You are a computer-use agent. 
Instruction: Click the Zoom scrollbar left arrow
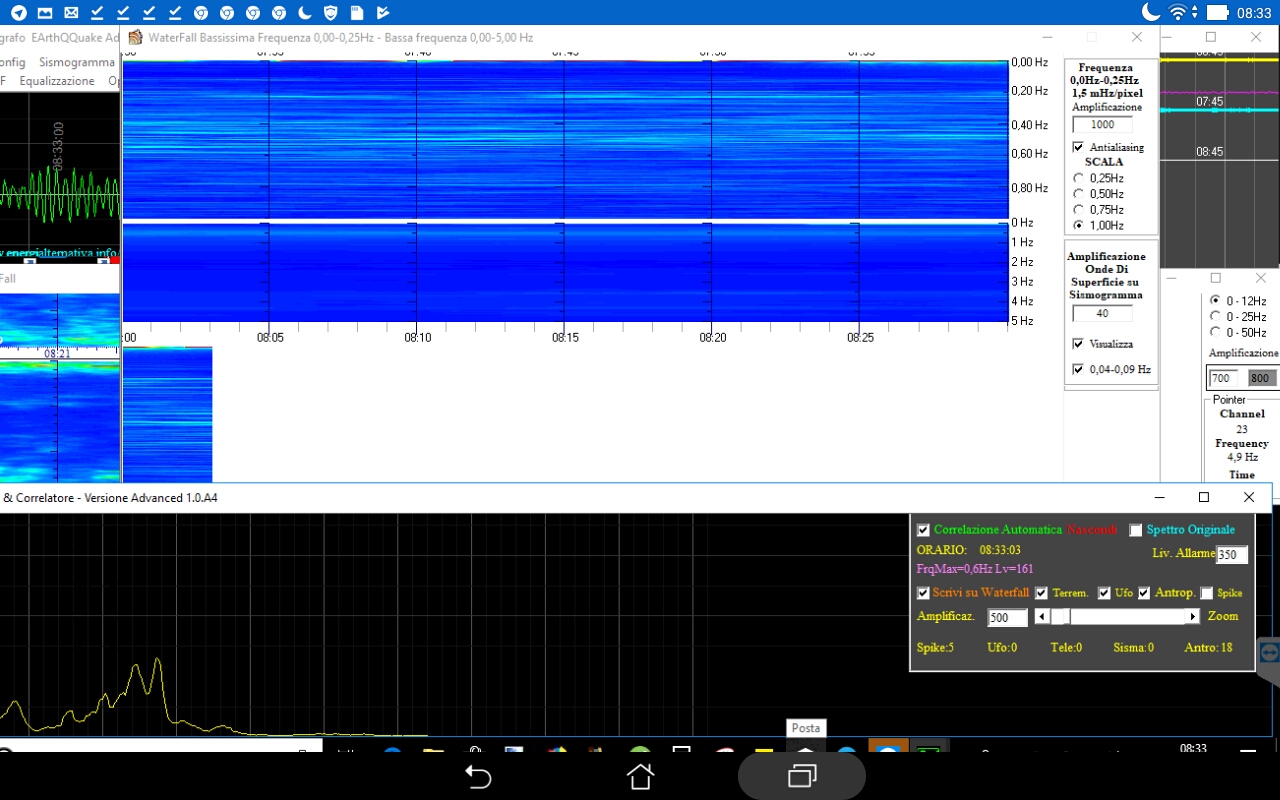click(x=1042, y=617)
